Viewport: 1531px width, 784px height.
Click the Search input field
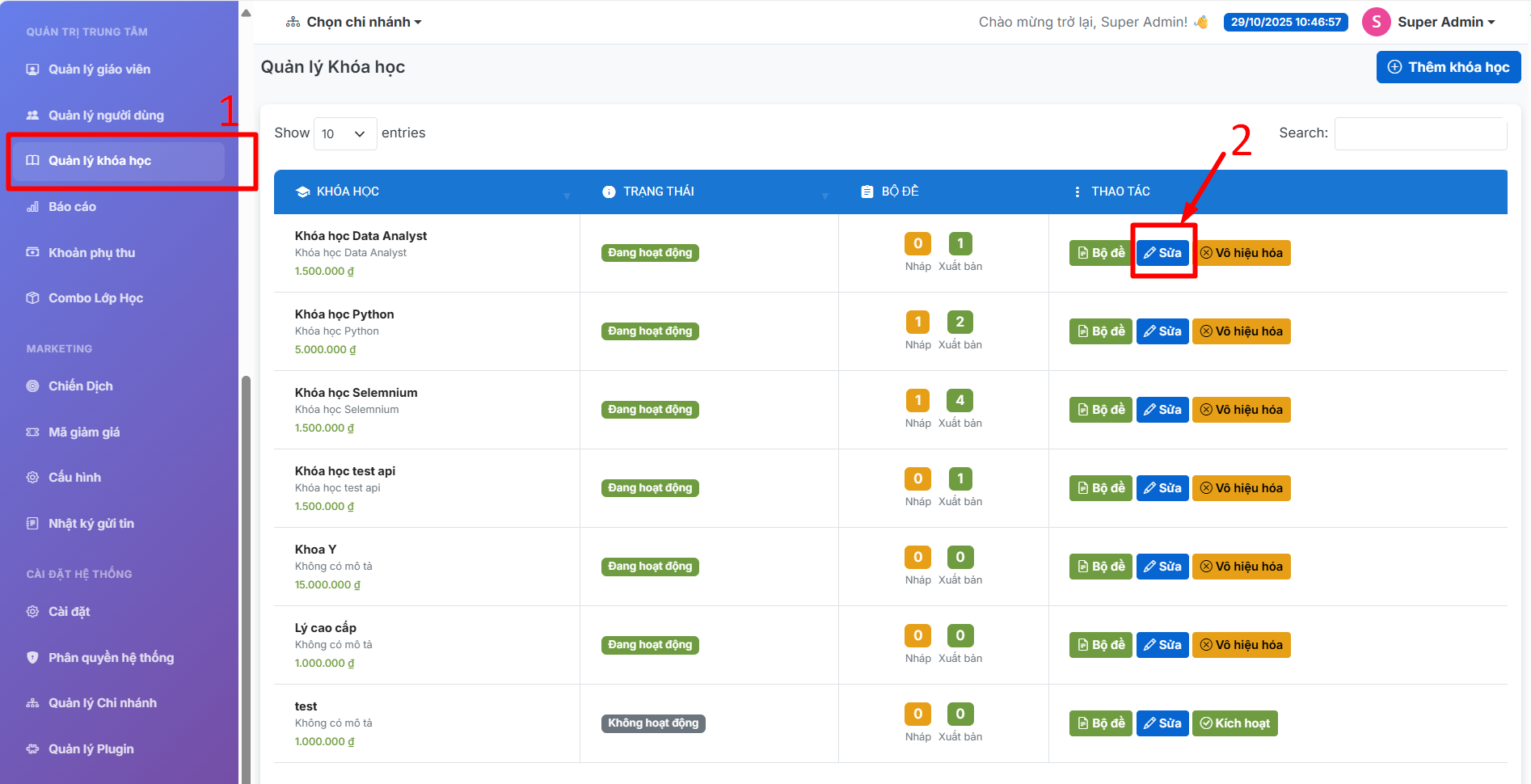click(x=1420, y=133)
